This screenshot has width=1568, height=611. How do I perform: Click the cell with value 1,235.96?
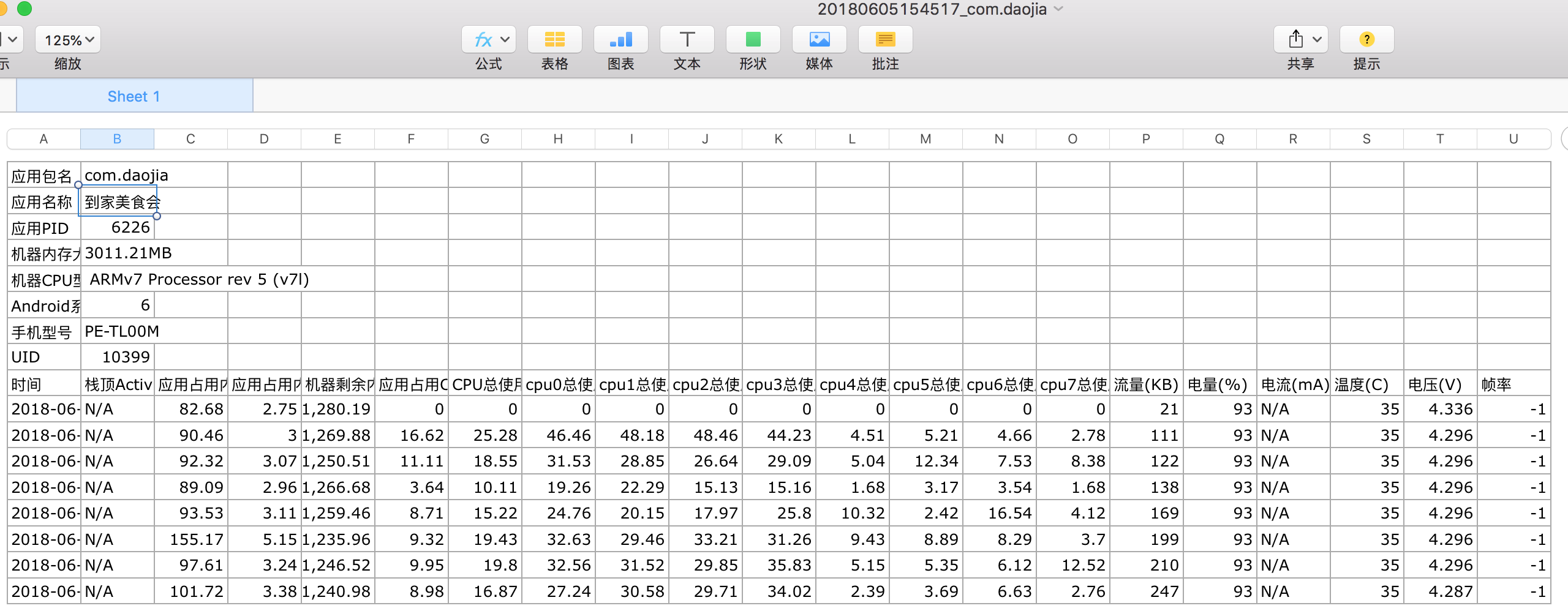(x=337, y=539)
